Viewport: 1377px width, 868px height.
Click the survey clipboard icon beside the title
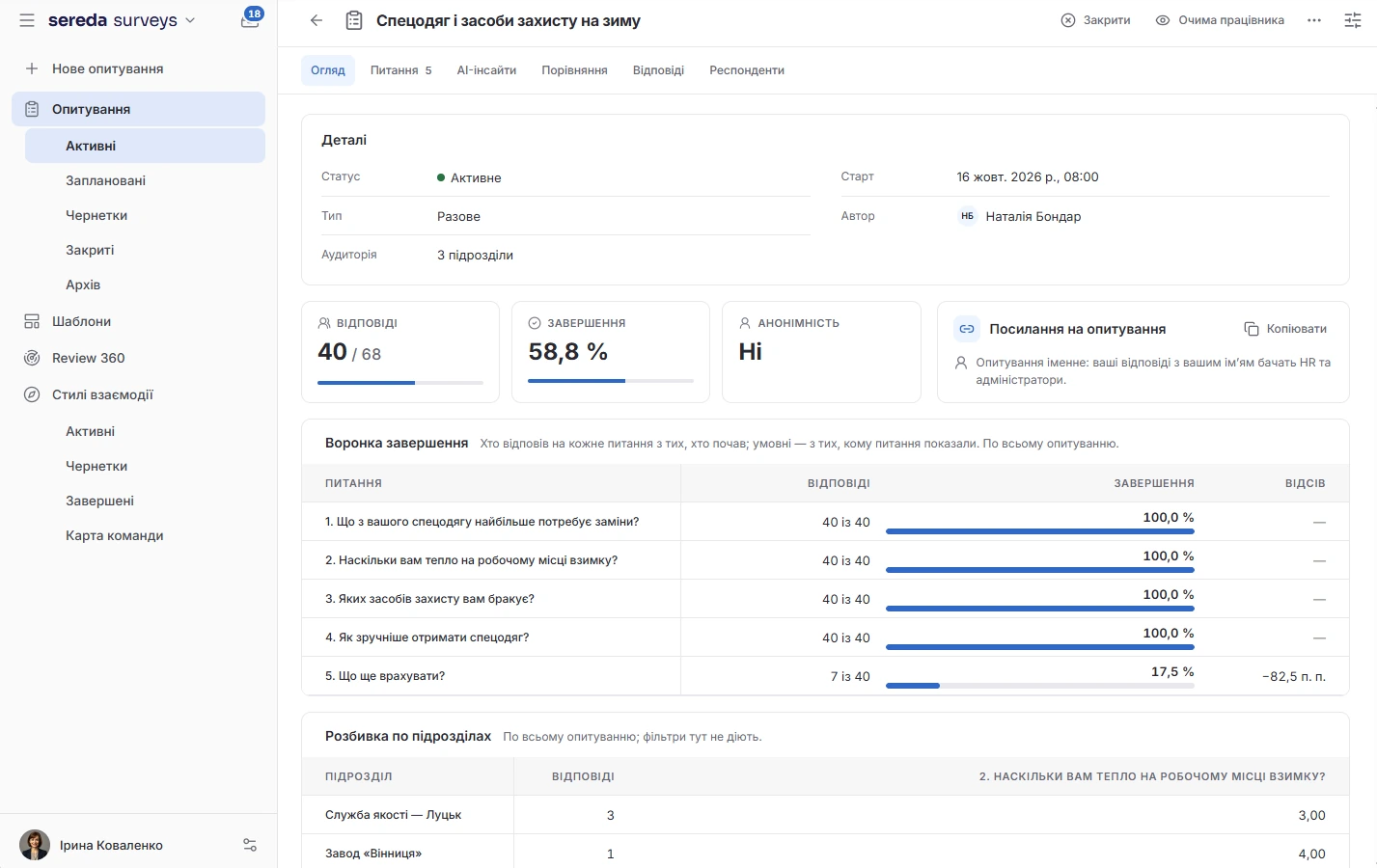point(354,20)
